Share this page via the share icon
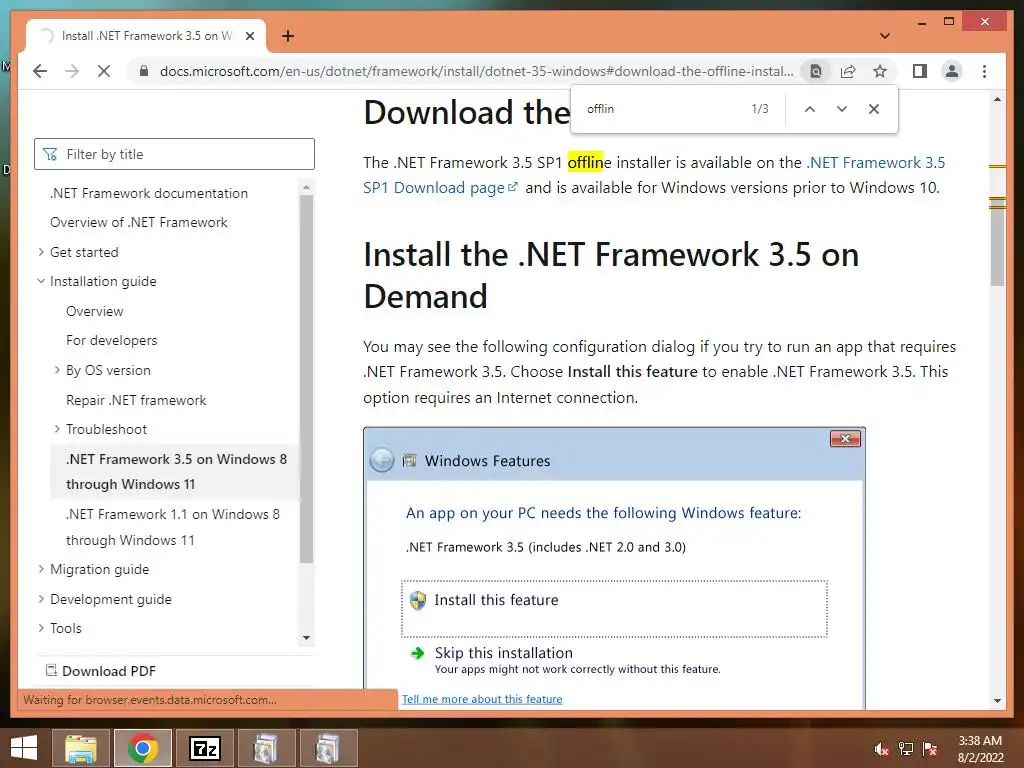The height and width of the screenshot is (768, 1024). (x=848, y=71)
